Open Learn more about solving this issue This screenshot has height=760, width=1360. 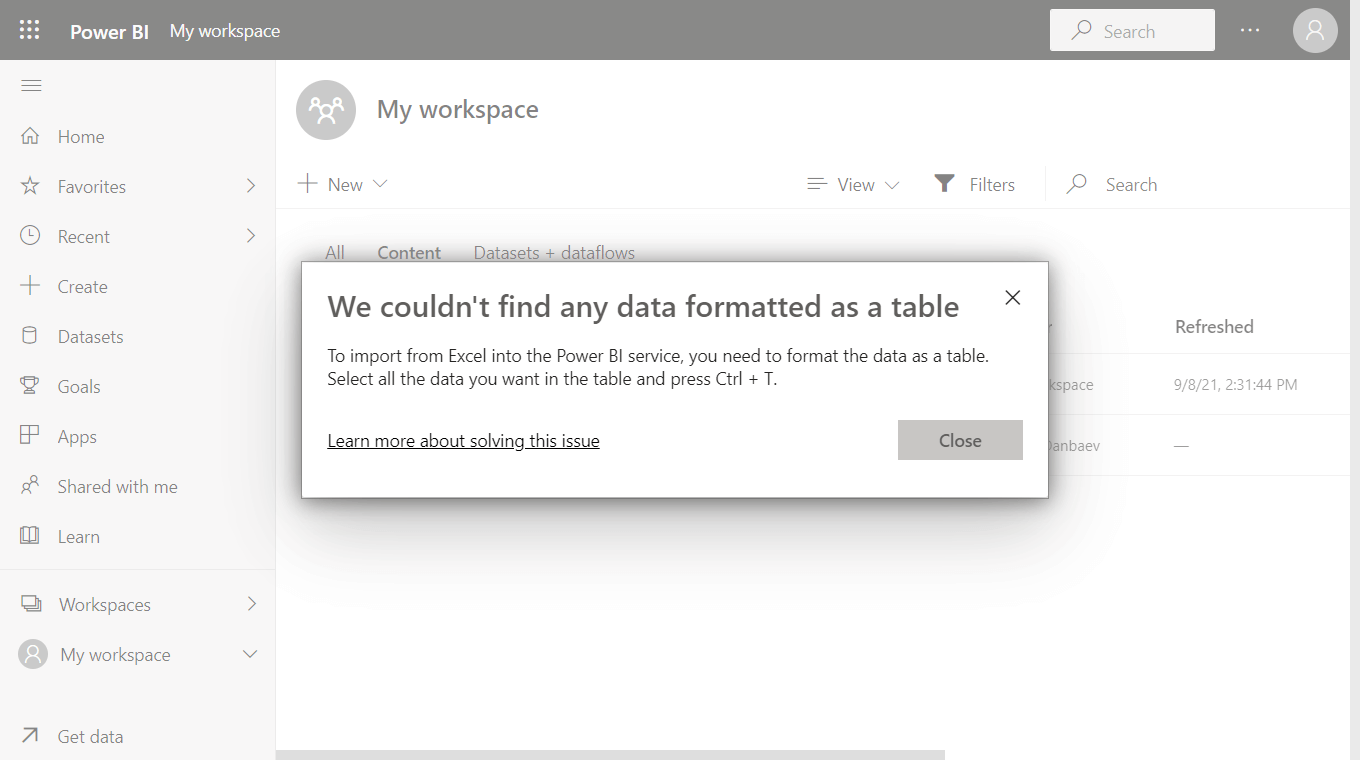(x=463, y=441)
